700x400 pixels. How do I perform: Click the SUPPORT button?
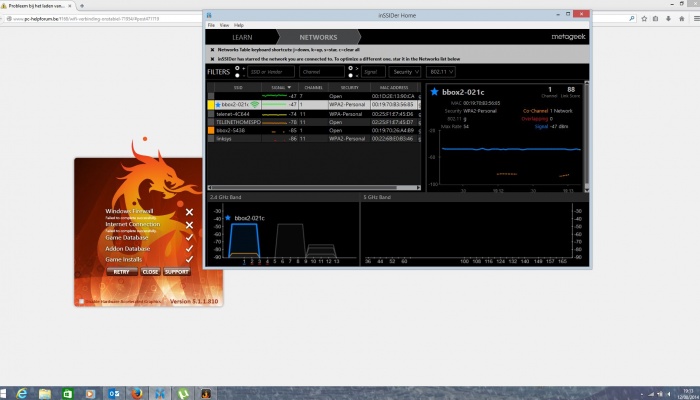click(x=177, y=271)
